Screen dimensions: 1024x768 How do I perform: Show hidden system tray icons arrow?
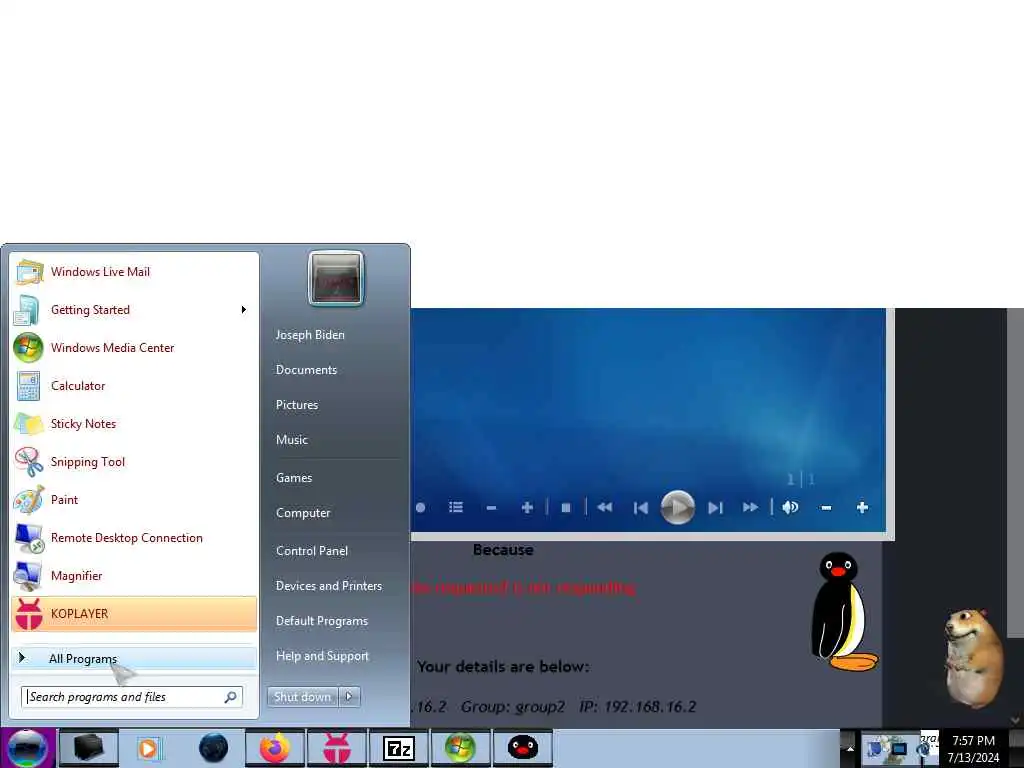849,748
